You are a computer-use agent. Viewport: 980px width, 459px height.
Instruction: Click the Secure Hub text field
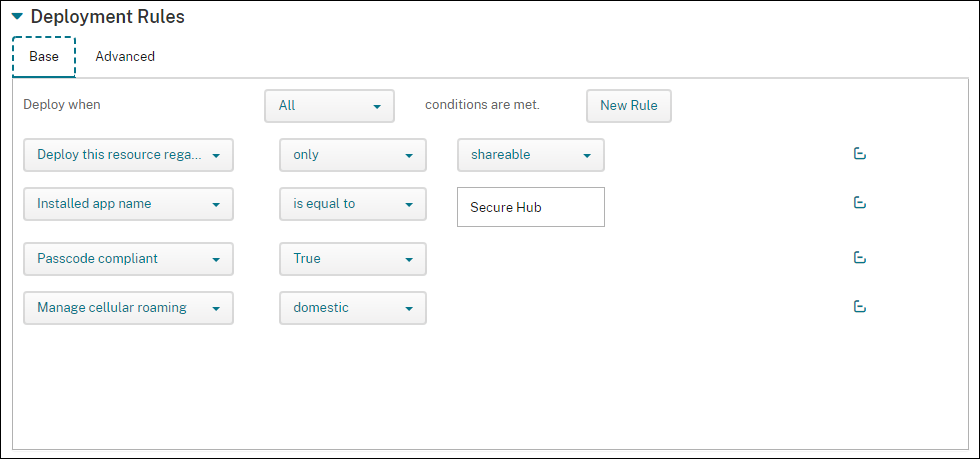click(x=530, y=207)
